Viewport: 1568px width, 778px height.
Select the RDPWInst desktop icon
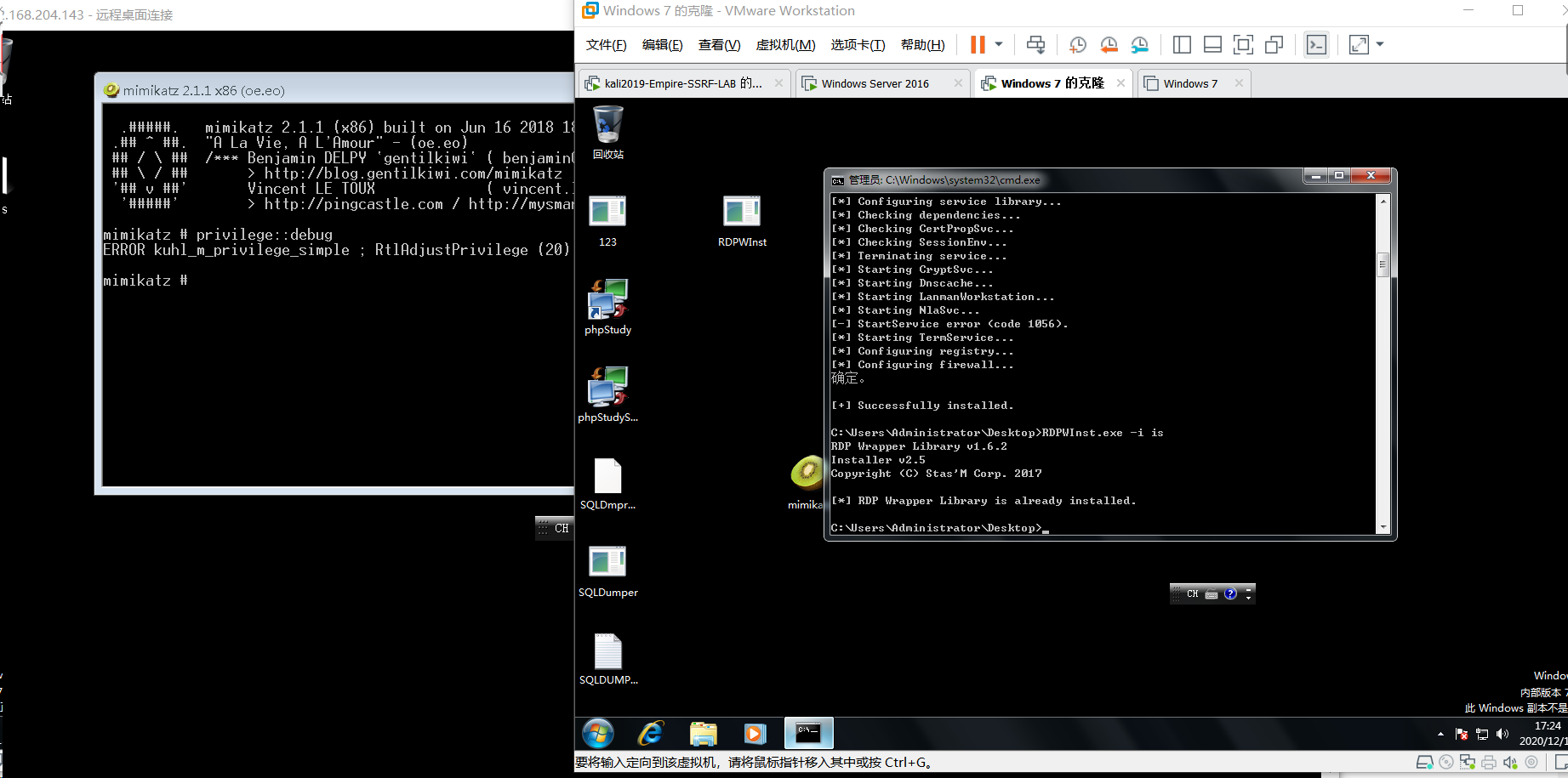point(742,221)
